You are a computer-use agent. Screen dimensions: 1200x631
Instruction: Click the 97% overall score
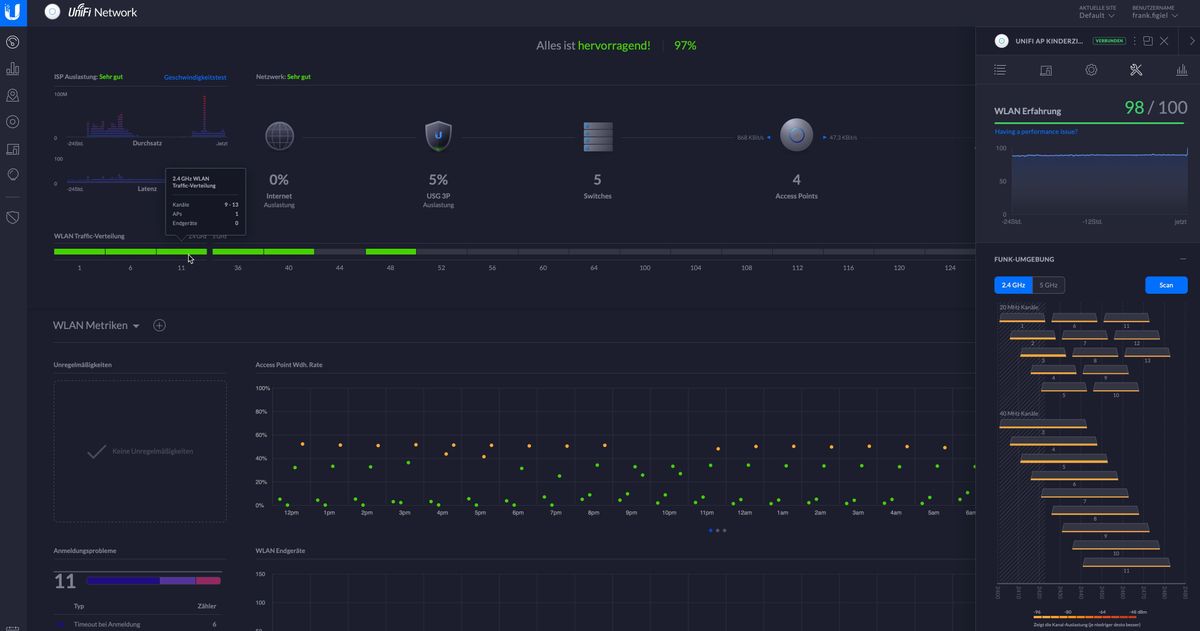point(685,45)
